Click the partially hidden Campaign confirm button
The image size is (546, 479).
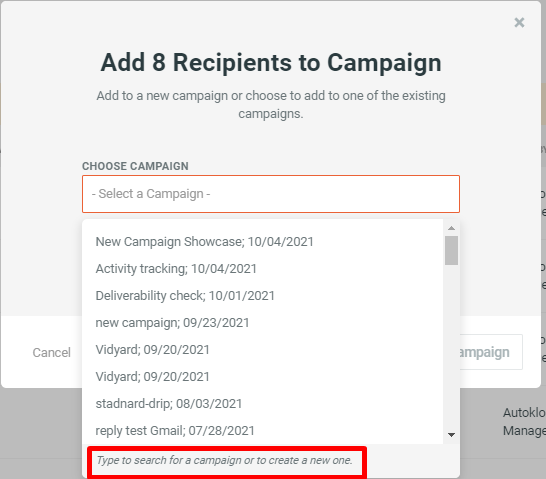491,352
